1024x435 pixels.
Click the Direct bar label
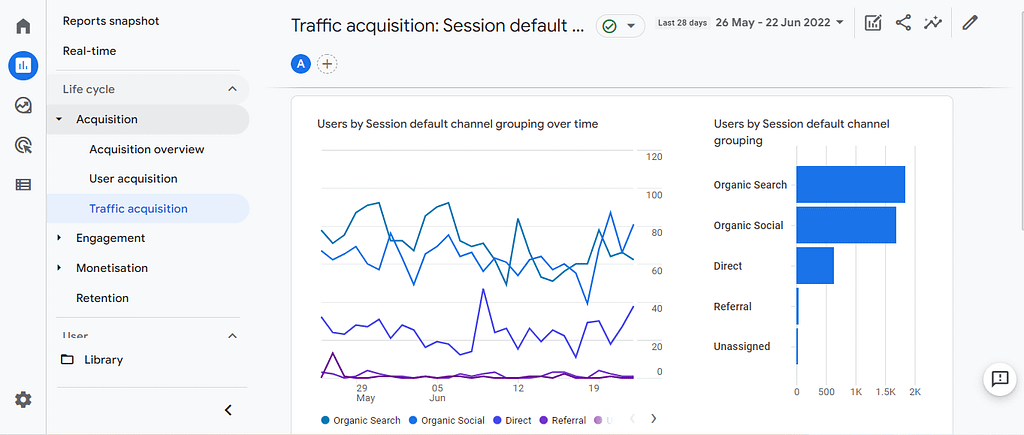(x=728, y=266)
